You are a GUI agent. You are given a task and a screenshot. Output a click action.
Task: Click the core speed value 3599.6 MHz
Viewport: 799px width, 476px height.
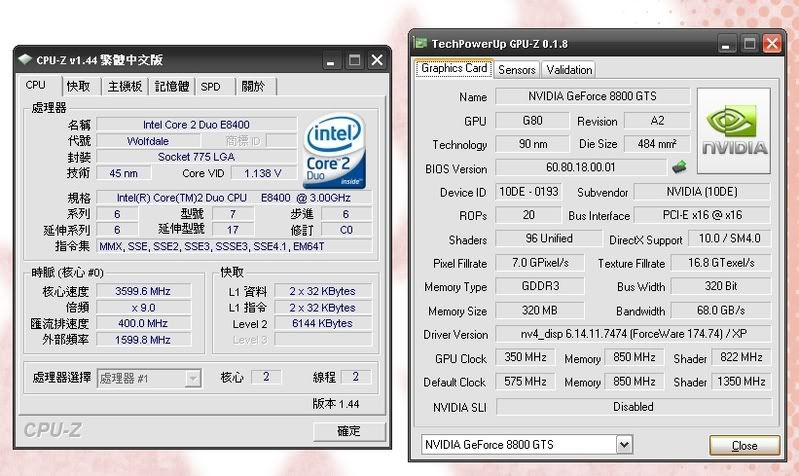click(143, 291)
